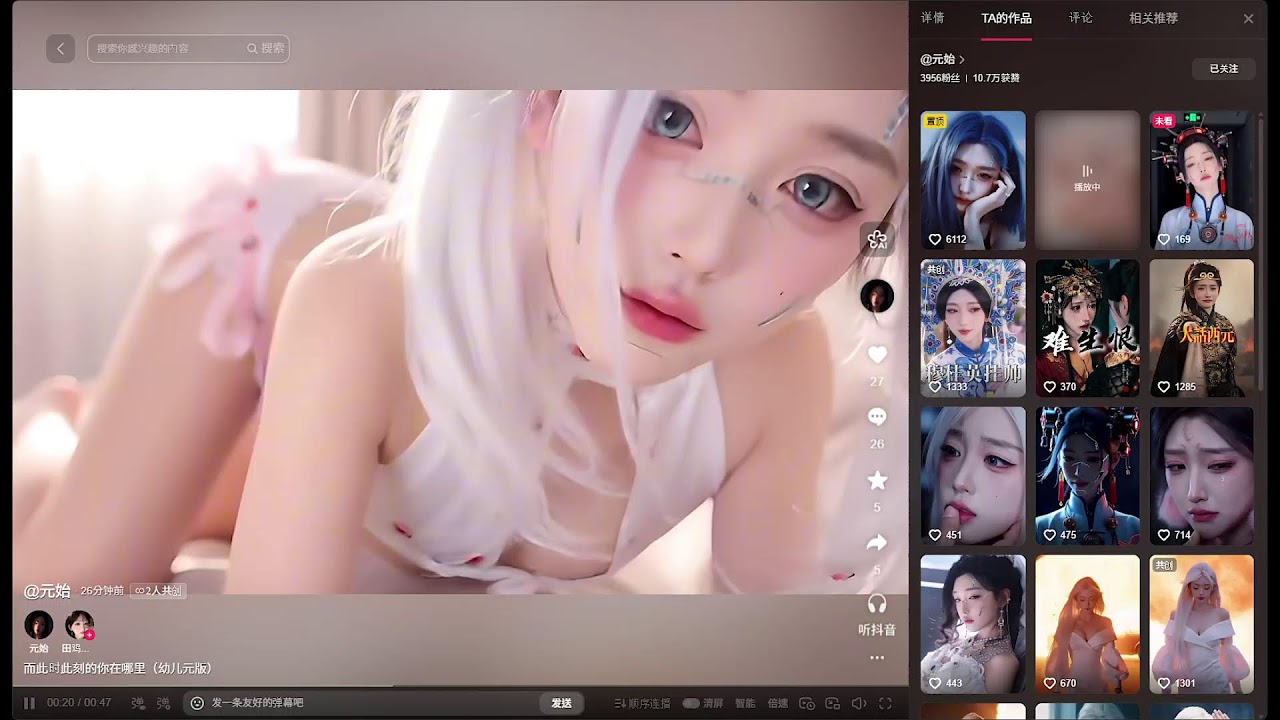Open the author avatar in the side rail

[x=877, y=296]
